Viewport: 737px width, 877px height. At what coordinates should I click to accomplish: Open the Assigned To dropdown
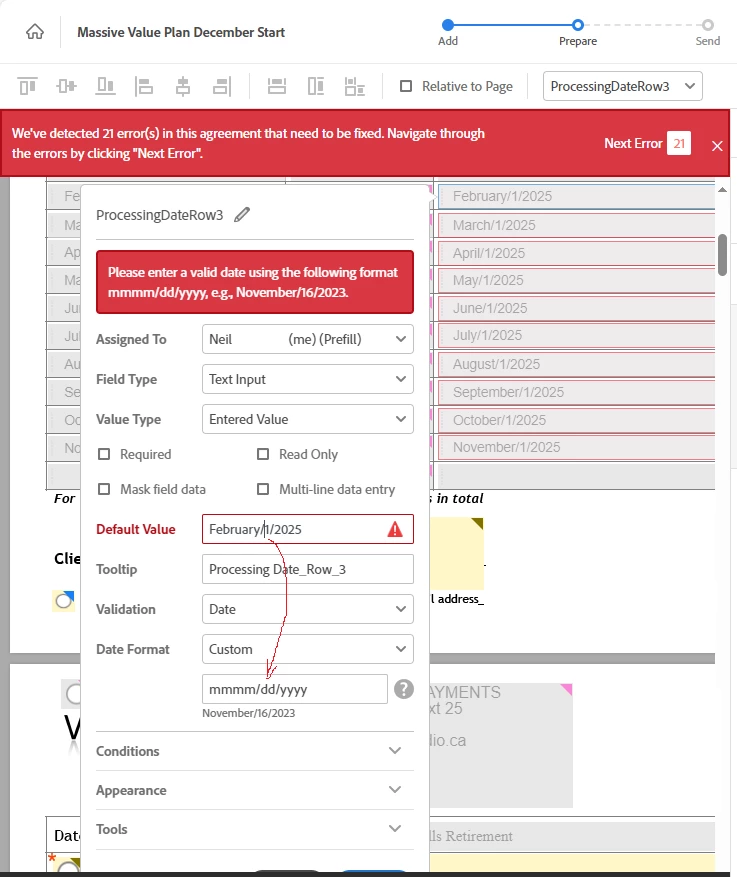point(308,339)
